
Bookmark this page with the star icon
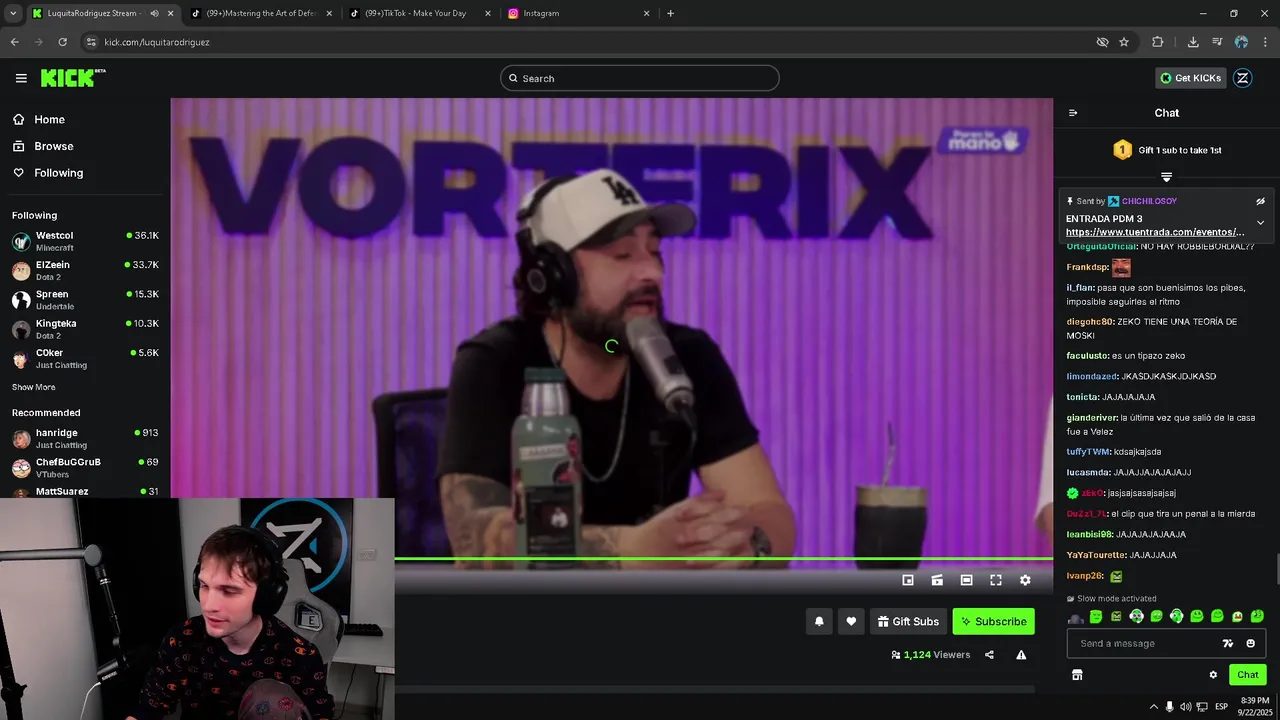(1124, 42)
